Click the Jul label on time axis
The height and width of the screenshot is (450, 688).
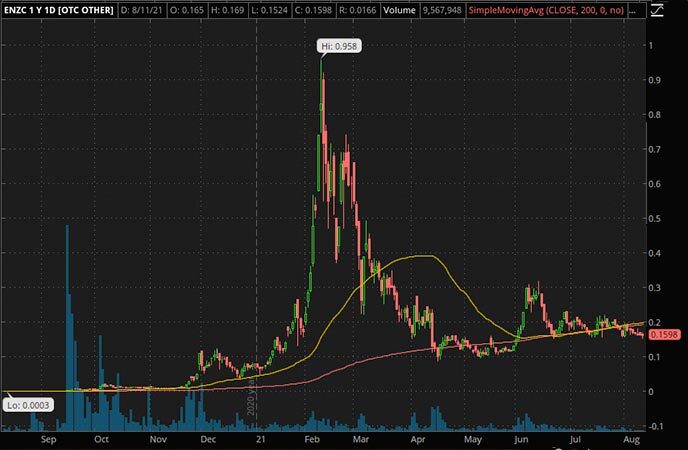pyautogui.click(x=575, y=439)
